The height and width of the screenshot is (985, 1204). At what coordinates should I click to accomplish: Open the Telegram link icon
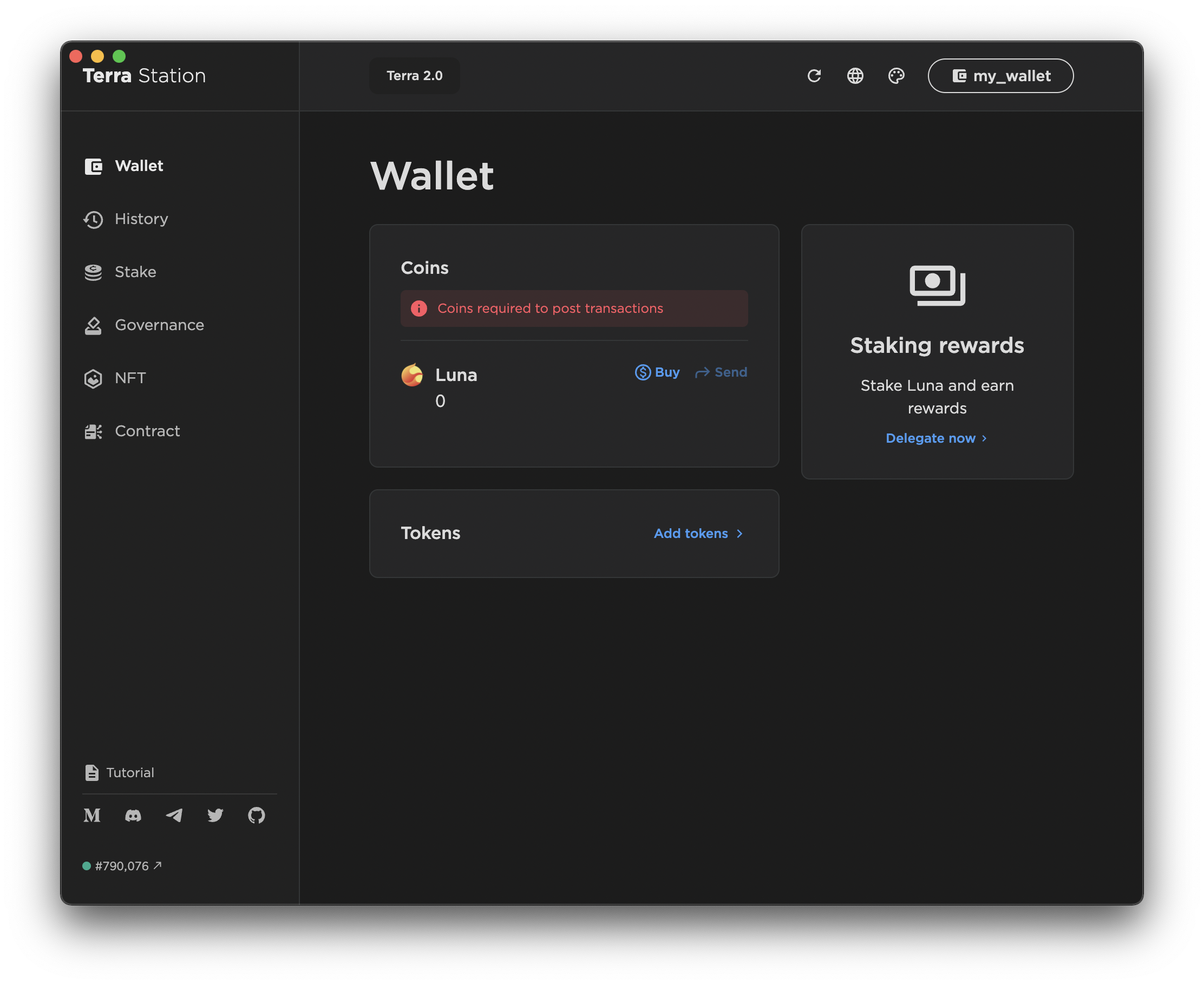coord(174,816)
